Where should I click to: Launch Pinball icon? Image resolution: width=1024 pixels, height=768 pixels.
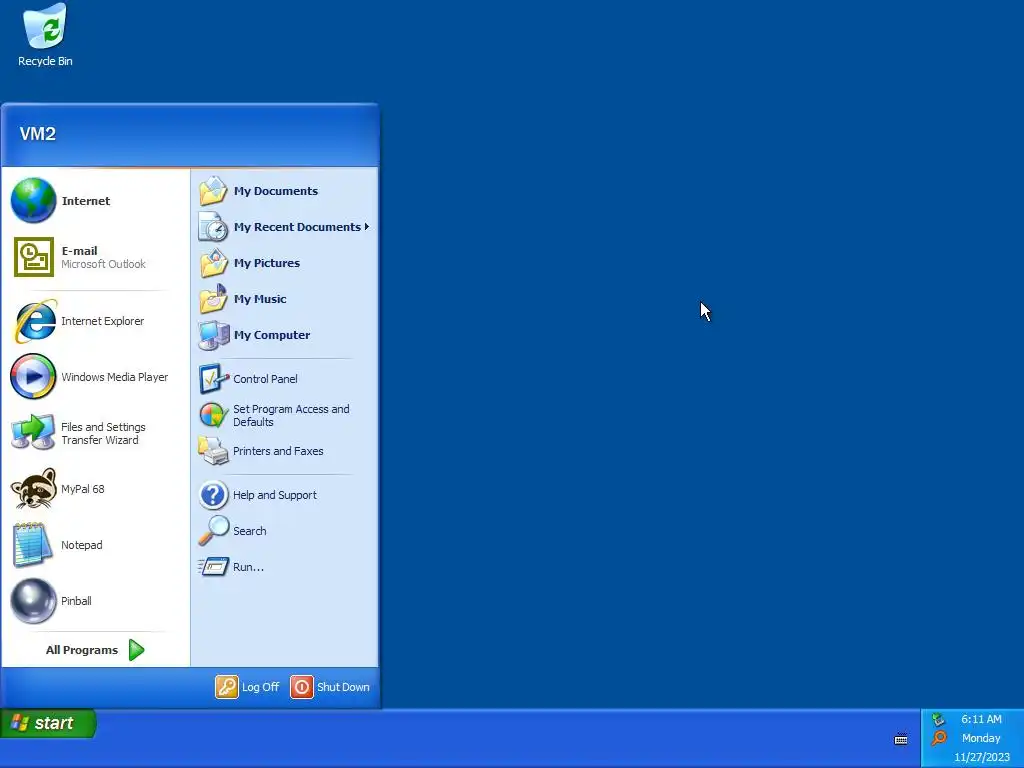[33, 601]
